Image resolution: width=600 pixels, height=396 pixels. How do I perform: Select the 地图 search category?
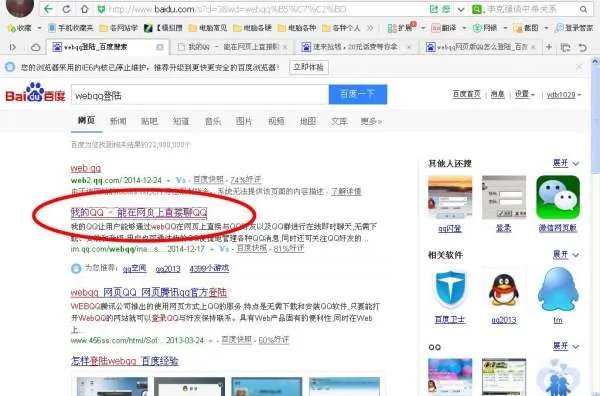tap(308, 121)
